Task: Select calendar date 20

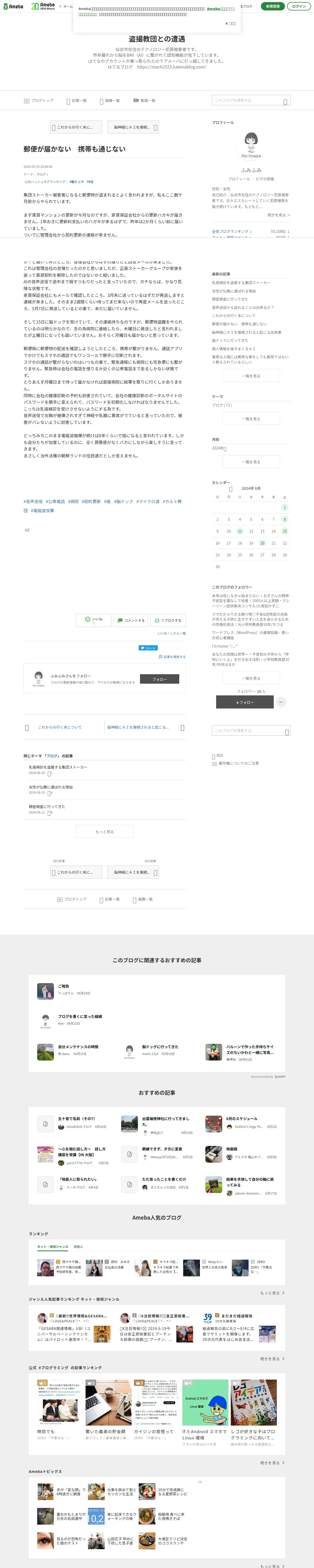Action: tap(262, 543)
